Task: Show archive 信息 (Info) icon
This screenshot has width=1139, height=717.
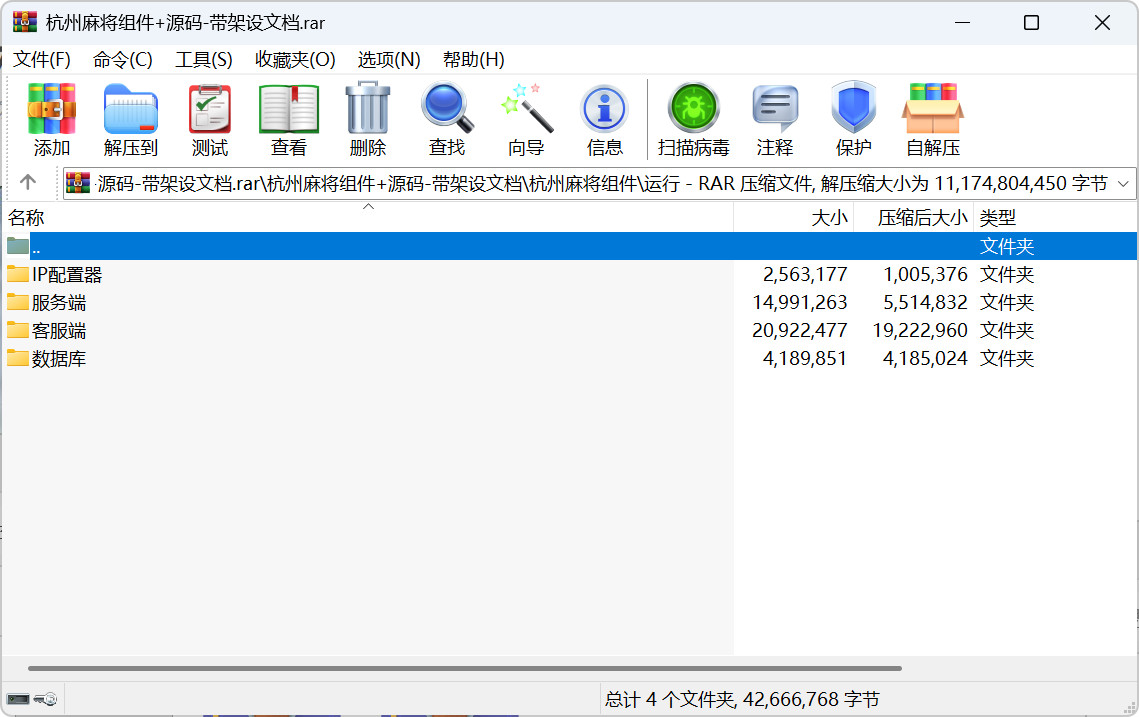Action: pos(604,109)
